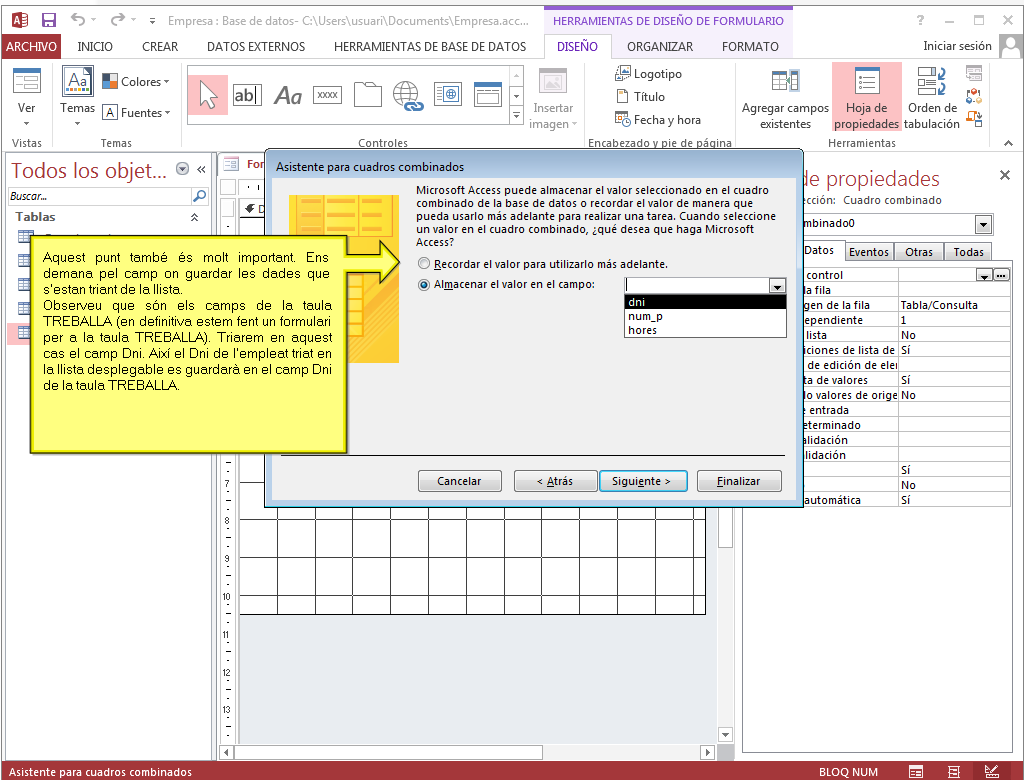The image size is (1024, 780).
Task: Open the Fuentes dropdown
Action: pos(136,112)
